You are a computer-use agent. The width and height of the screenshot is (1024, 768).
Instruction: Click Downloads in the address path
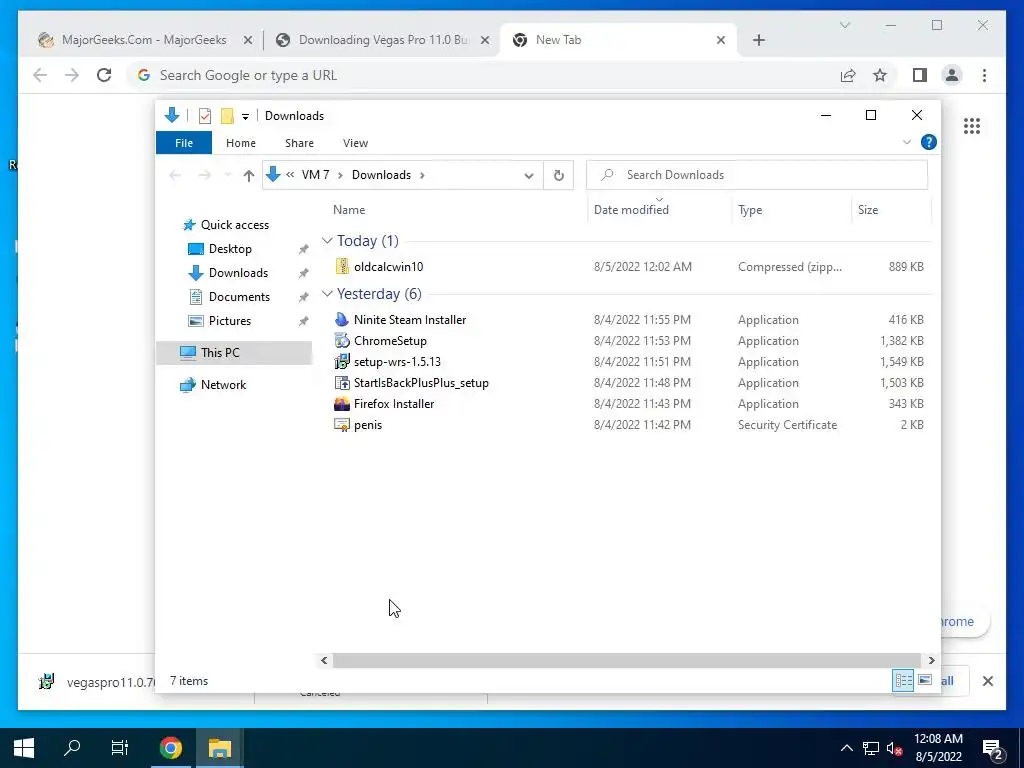381,175
